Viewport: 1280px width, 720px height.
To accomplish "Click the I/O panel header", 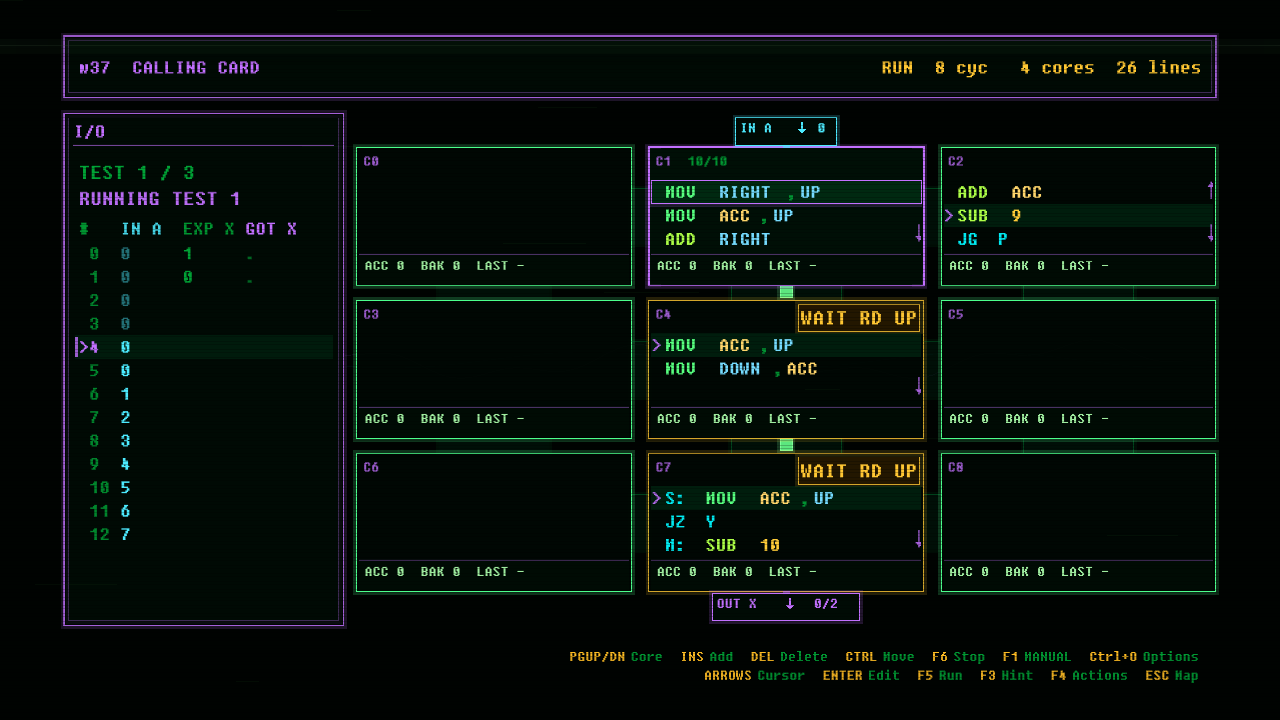I will [x=90, y=132].
